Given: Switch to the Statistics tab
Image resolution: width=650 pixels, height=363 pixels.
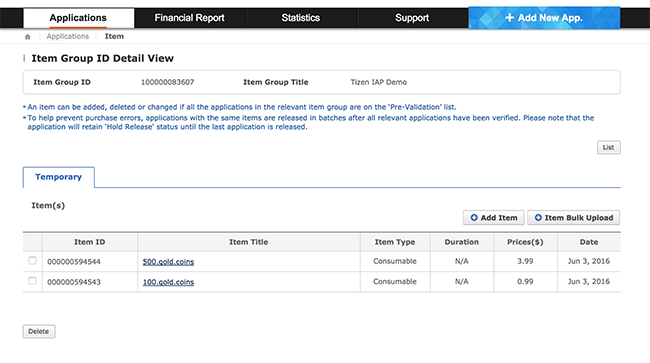Looking at the screenshot, I should pyautogui.click(x=301, y=18).
